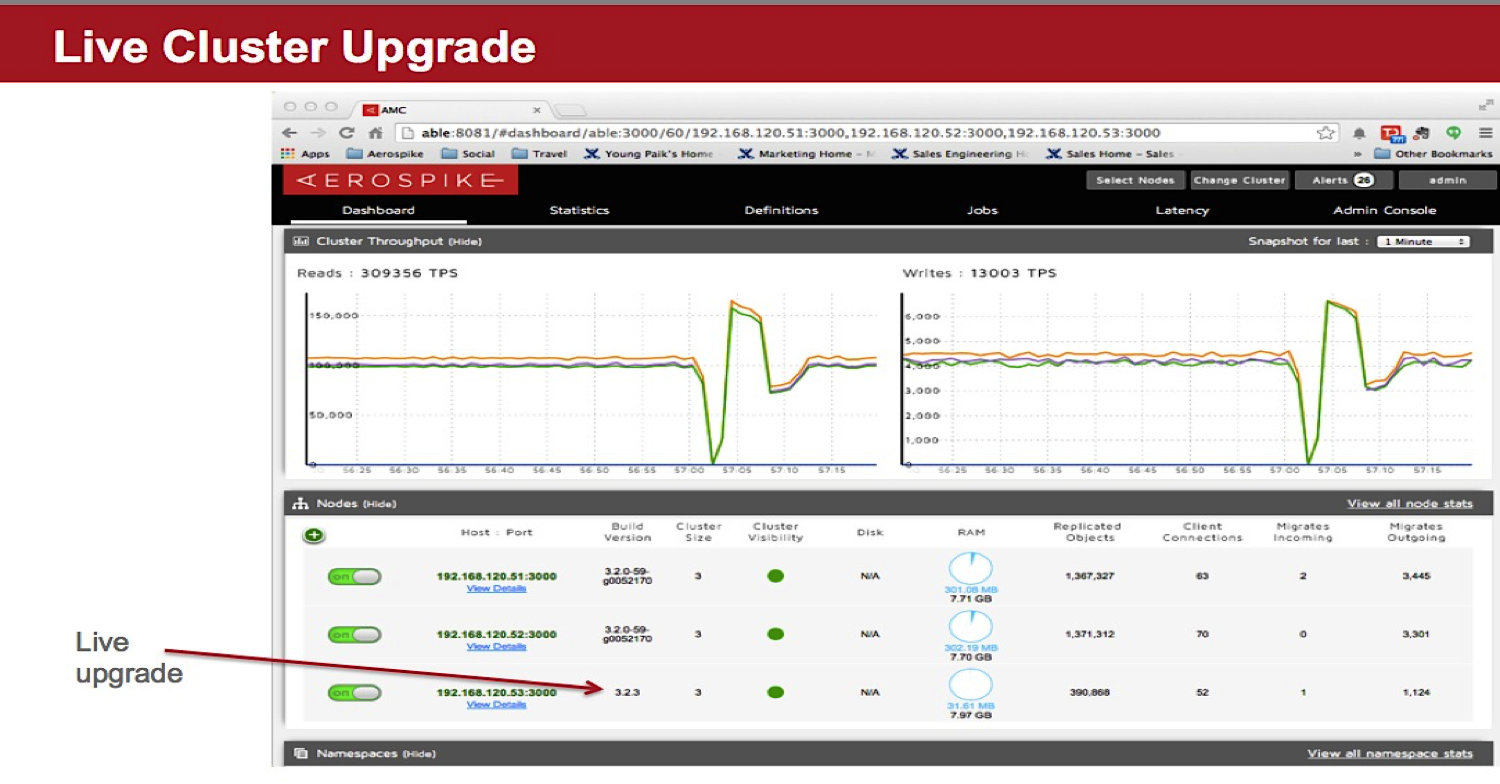The height and width of the screenshot is (784, 1500).
Task: Open the Travel bookmarks folder
Action: click(540, 154)
